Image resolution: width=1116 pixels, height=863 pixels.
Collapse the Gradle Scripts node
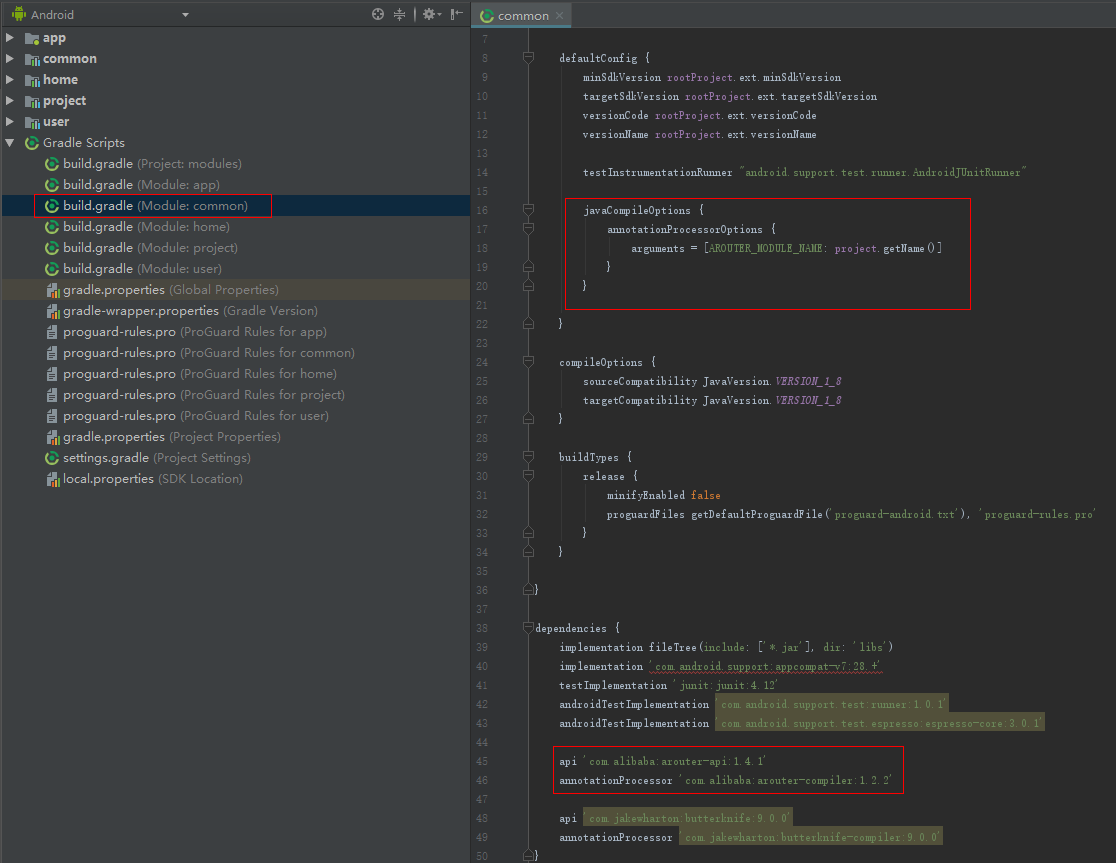10,143
